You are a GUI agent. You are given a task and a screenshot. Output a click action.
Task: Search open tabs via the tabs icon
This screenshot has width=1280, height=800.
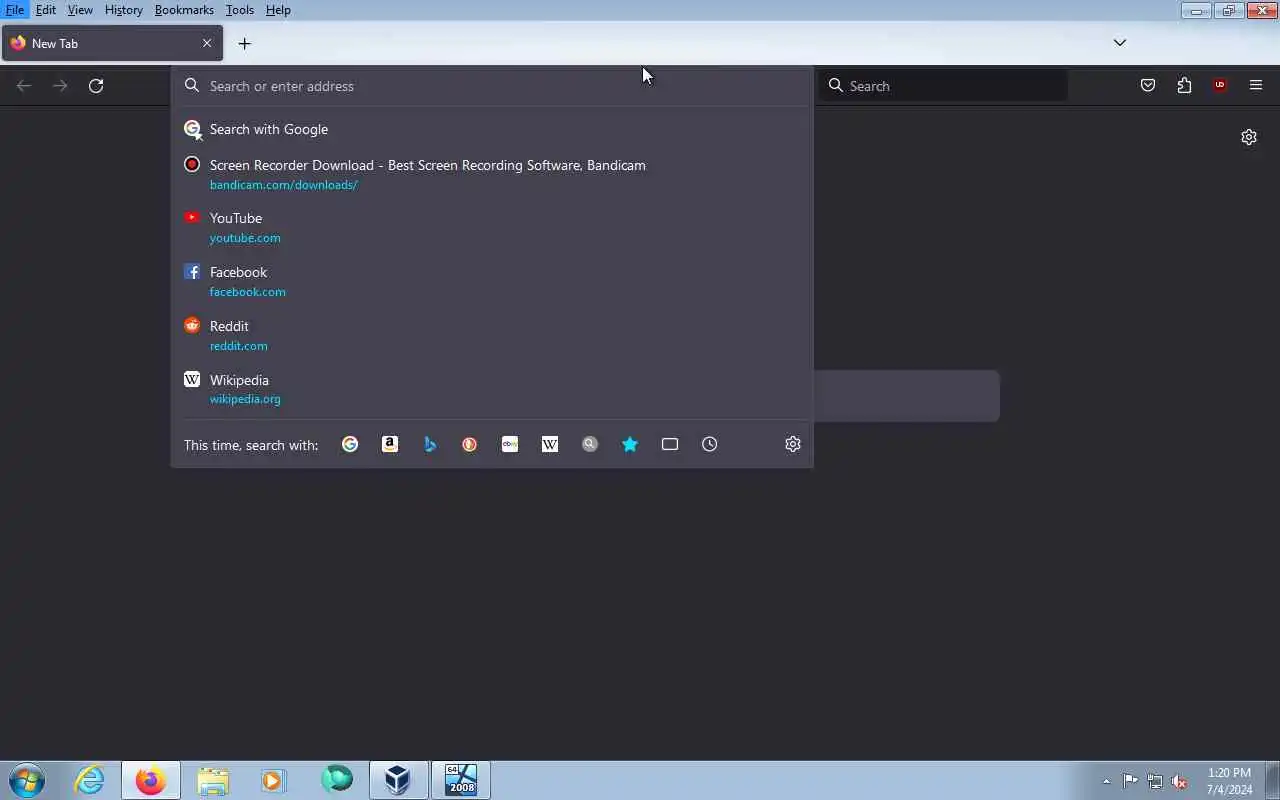tap(670, 444)
